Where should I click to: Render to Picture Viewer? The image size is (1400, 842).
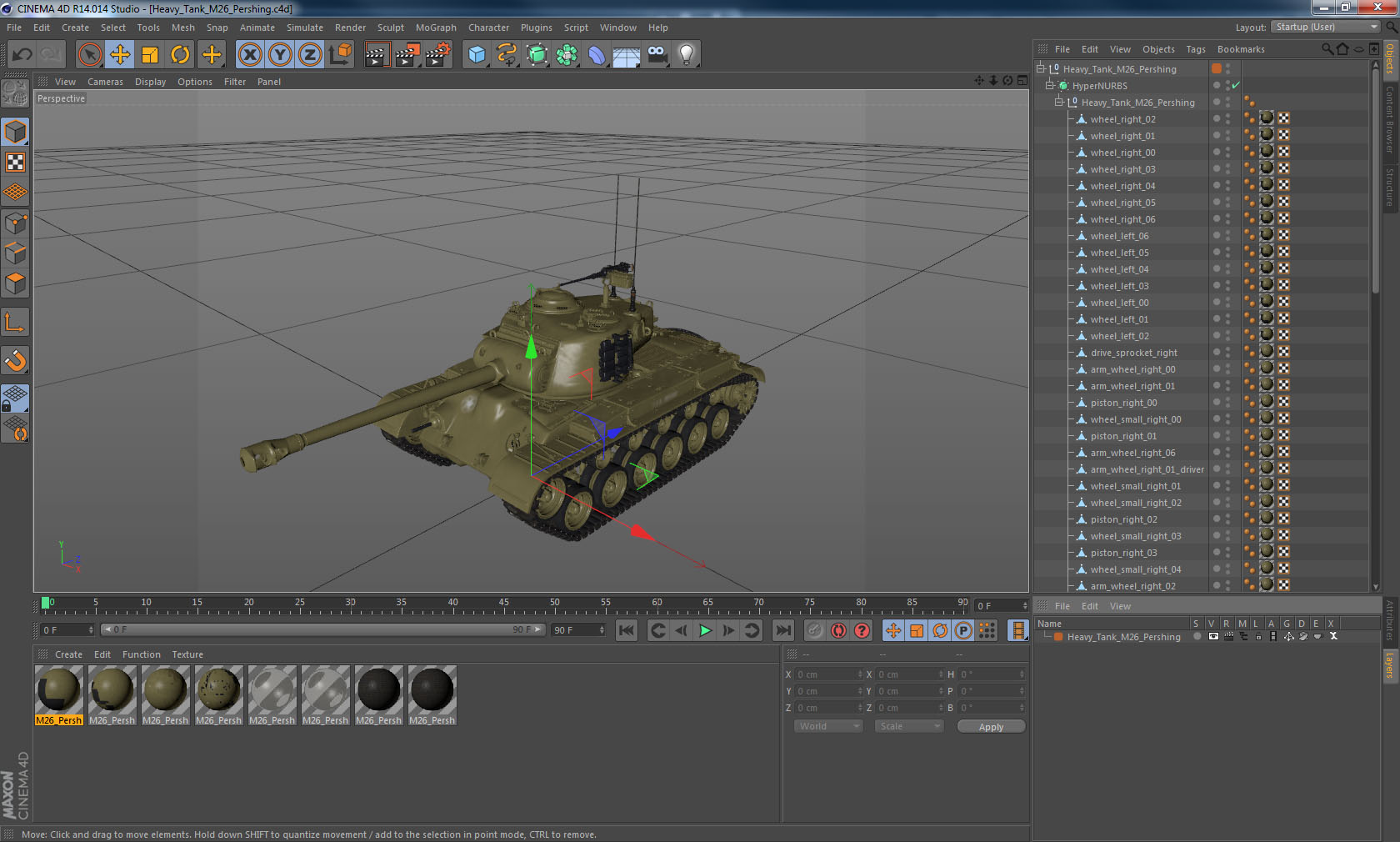[x=407, y=55]
